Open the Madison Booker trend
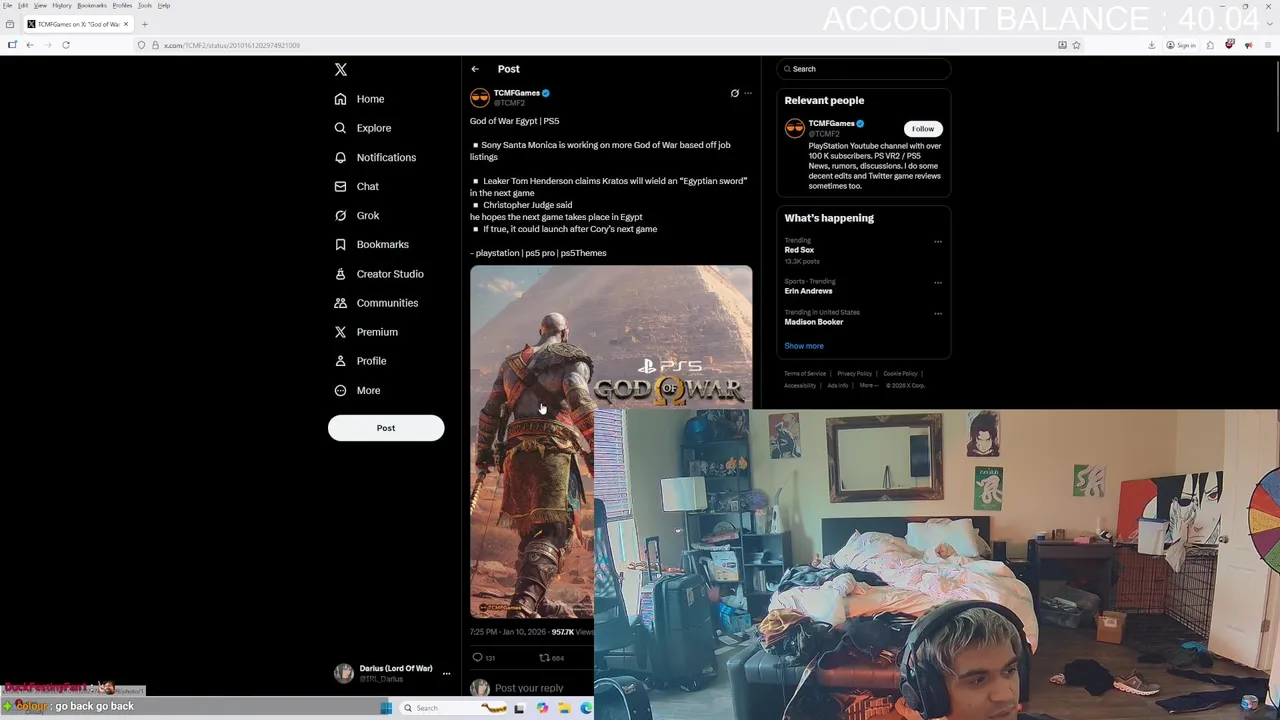This screenshot has width=1280, height=720. coord(813,322)
